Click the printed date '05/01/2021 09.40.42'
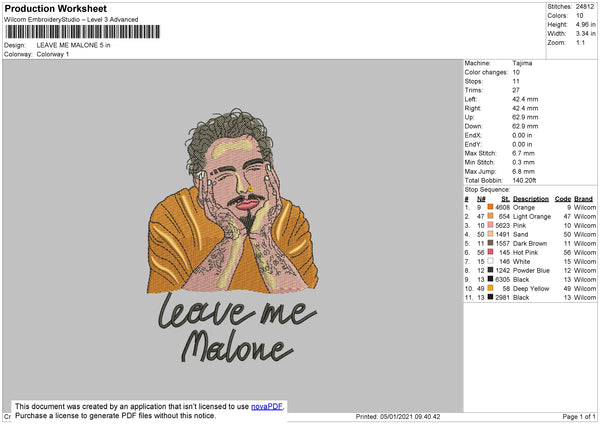 410,416
